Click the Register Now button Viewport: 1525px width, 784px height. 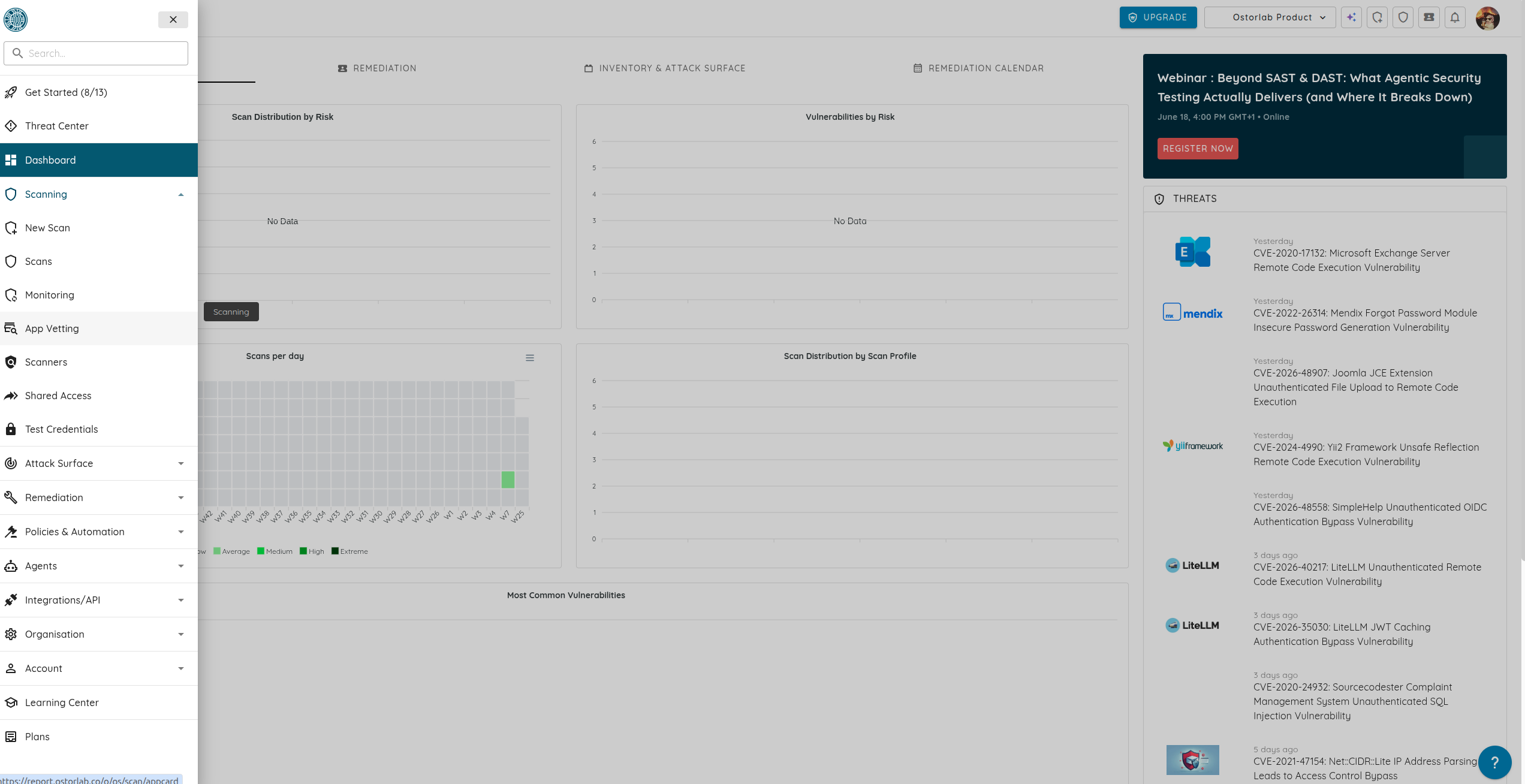[1198, 149]
